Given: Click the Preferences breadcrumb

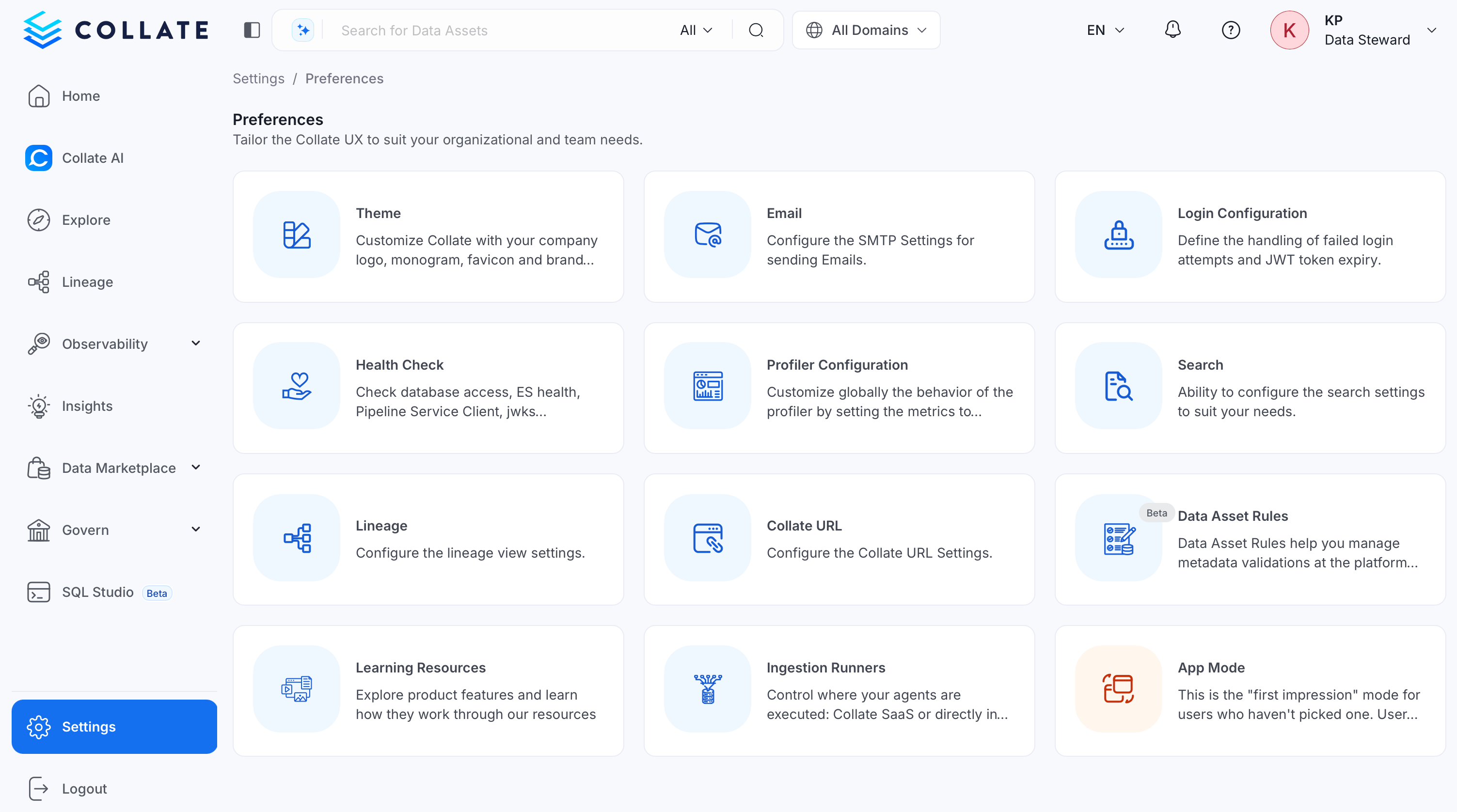Looking at the screenshot, I should pos(345,78).
